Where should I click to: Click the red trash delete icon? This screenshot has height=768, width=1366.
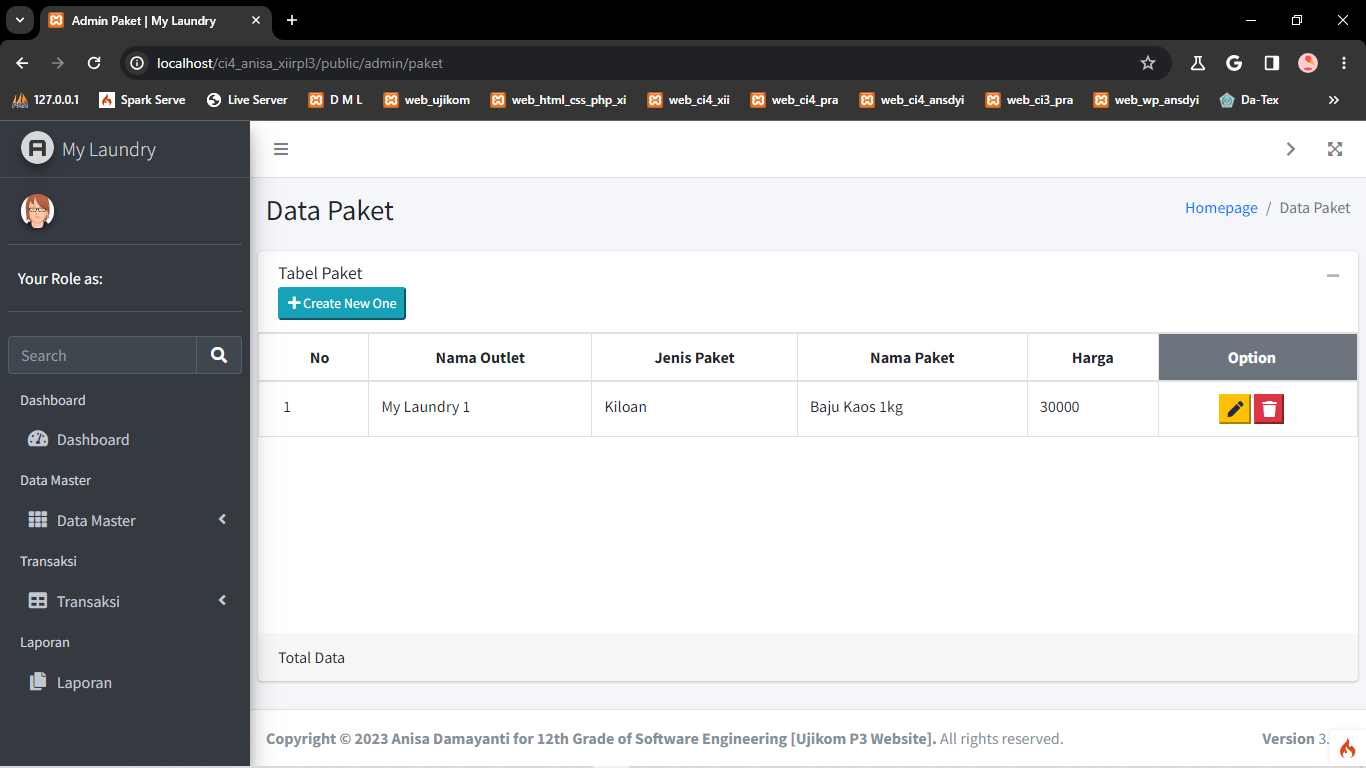pyautogui.click(x=1268, y=408)
